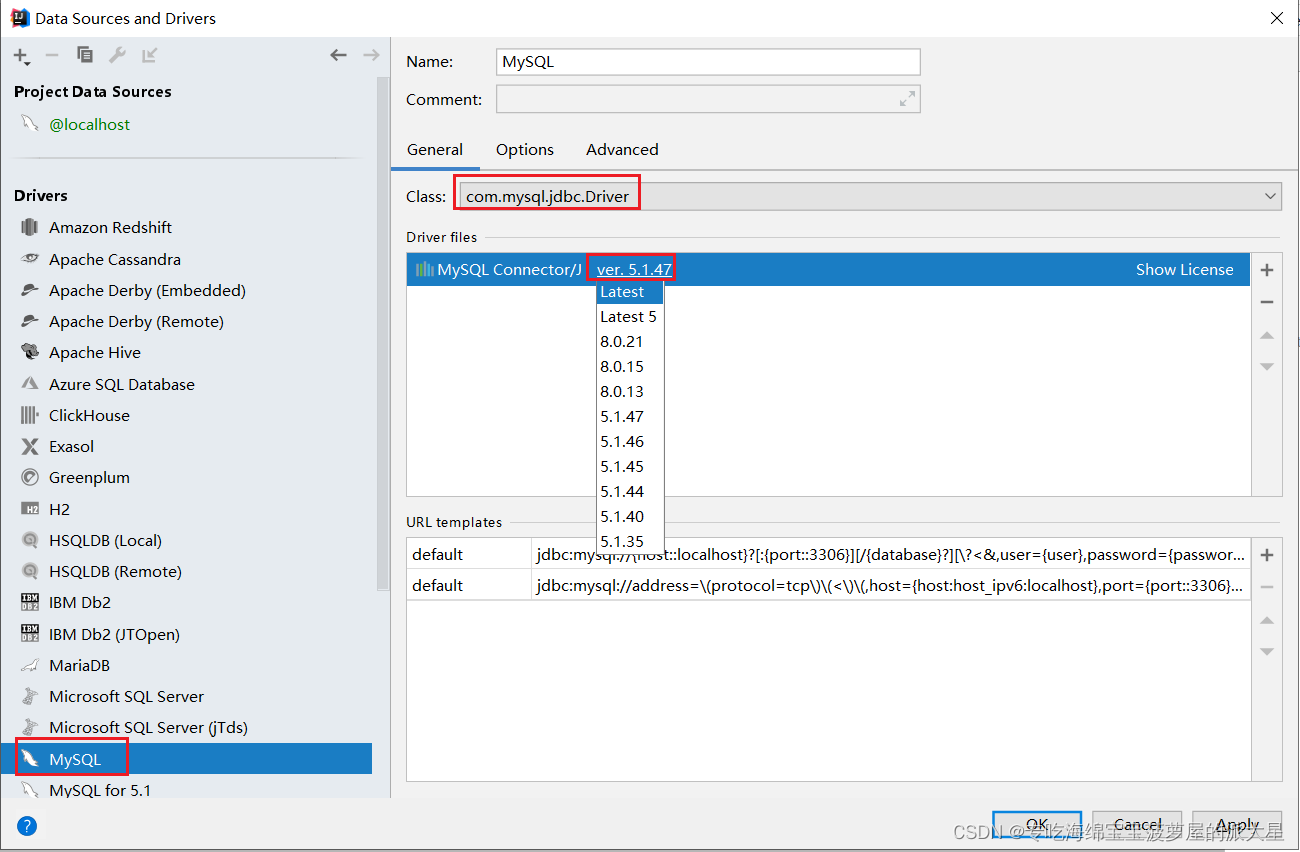This screenshot has height=852, width=1300.
Task: Click the Apply button
Action: click(x=1237, y=825)
